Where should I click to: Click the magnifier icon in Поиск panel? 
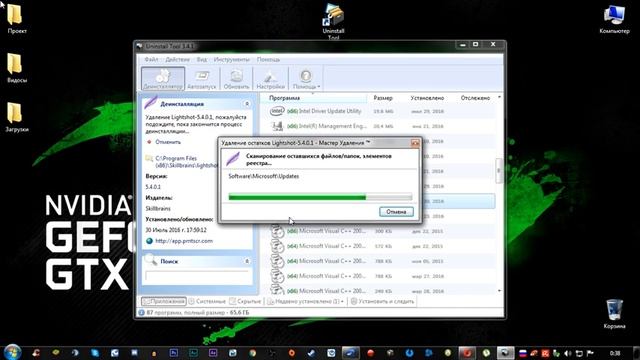coord(151,260)
